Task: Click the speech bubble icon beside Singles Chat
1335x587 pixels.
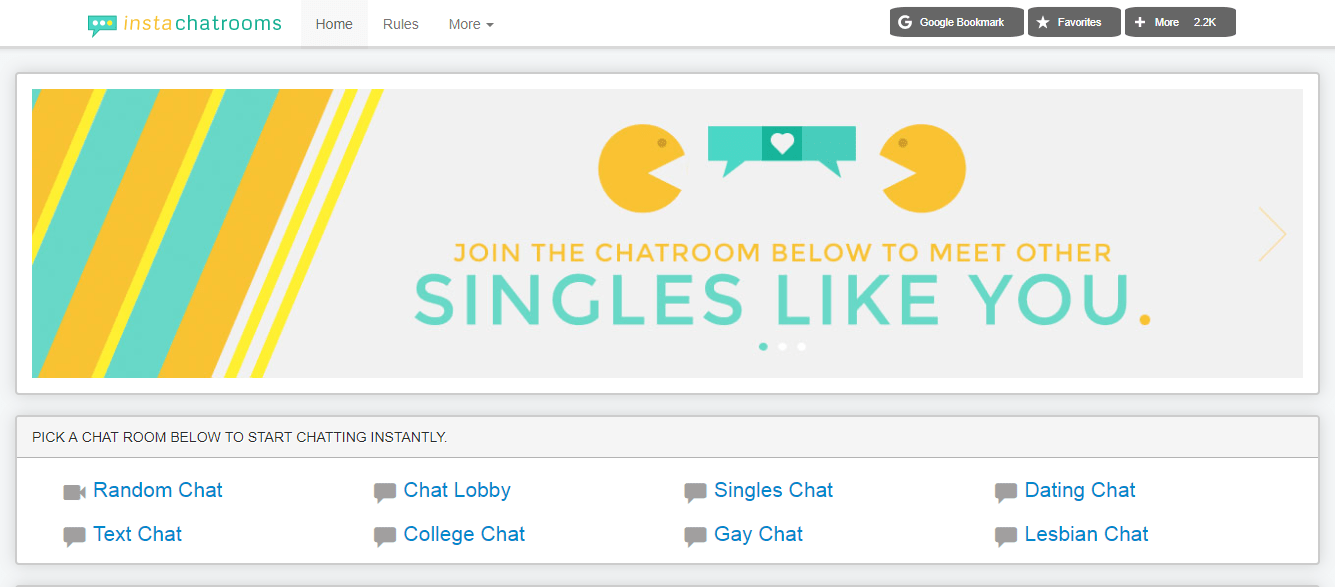Action: click(x=696, y=493)
